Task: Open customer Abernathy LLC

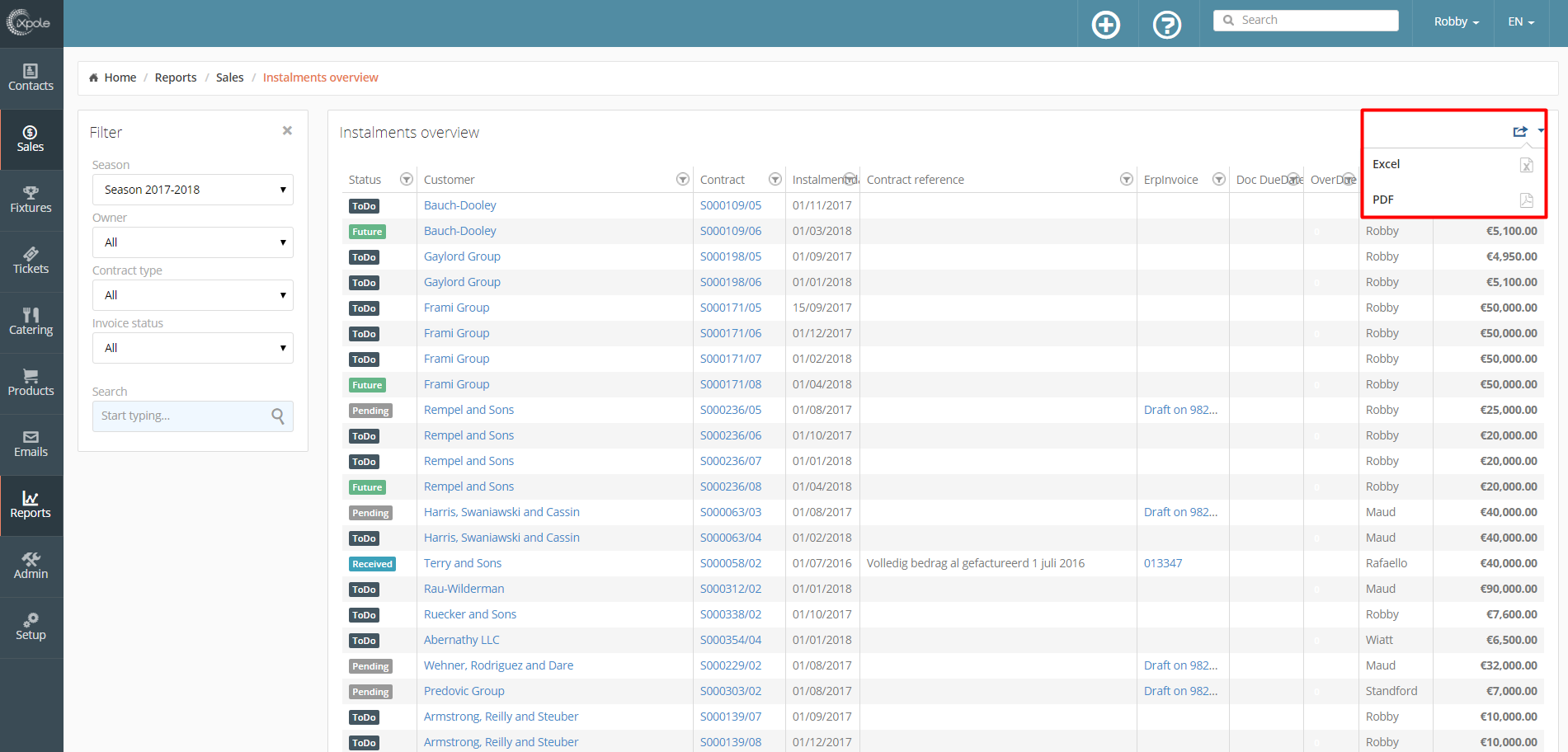Action: pos(461,640)
